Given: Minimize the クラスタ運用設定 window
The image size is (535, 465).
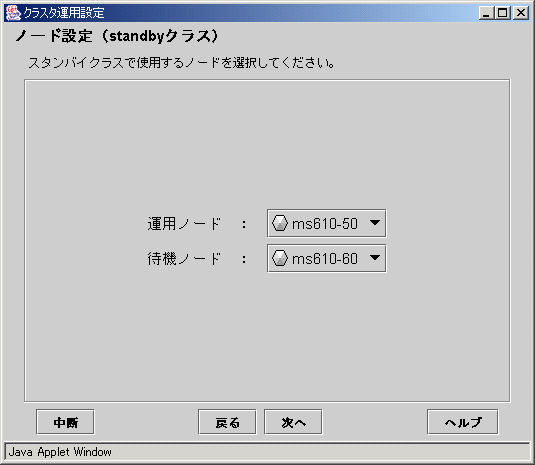Looking at the screenshot, I should click(486, 13).
